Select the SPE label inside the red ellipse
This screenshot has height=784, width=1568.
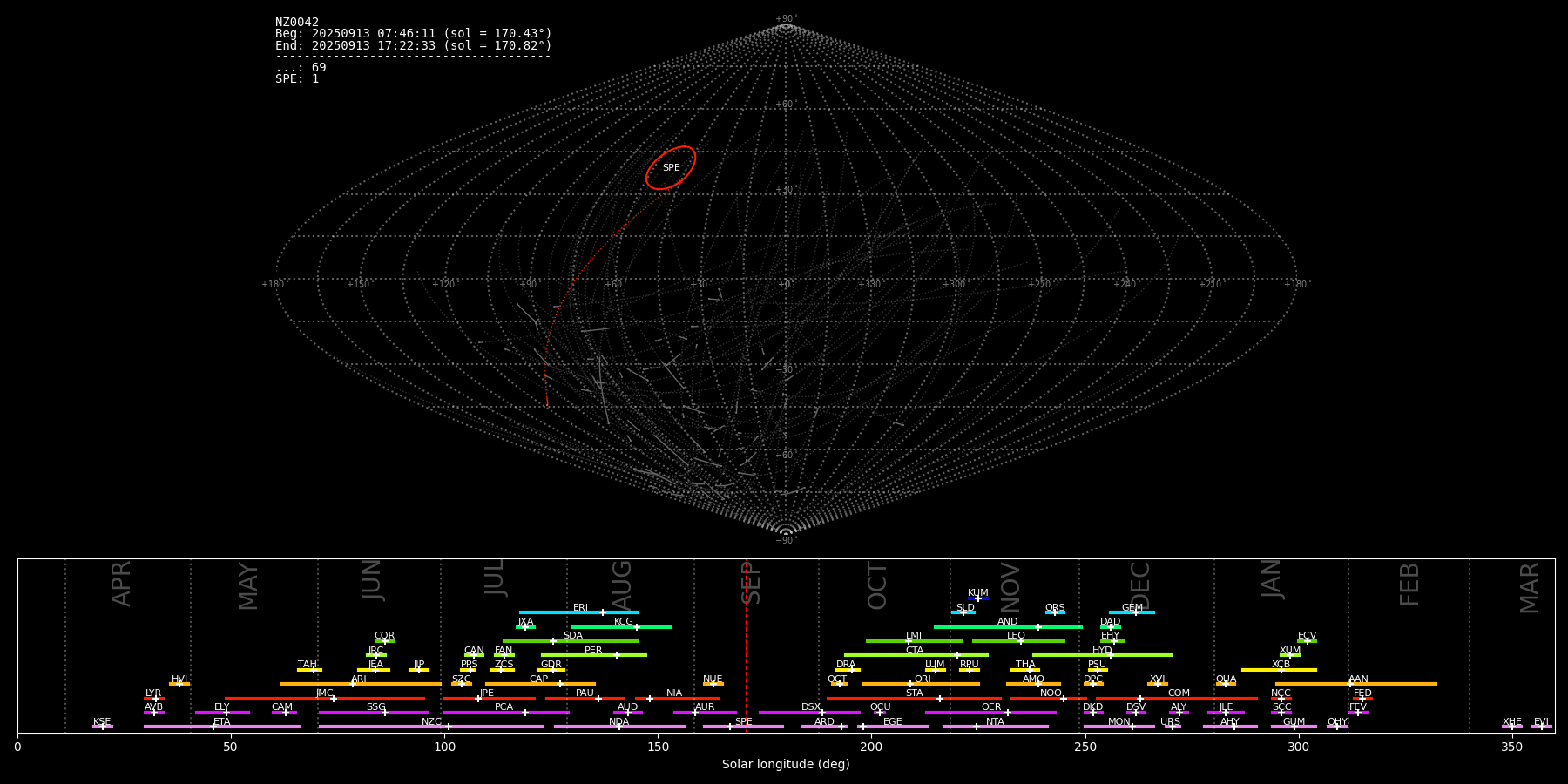pos(671,168)
